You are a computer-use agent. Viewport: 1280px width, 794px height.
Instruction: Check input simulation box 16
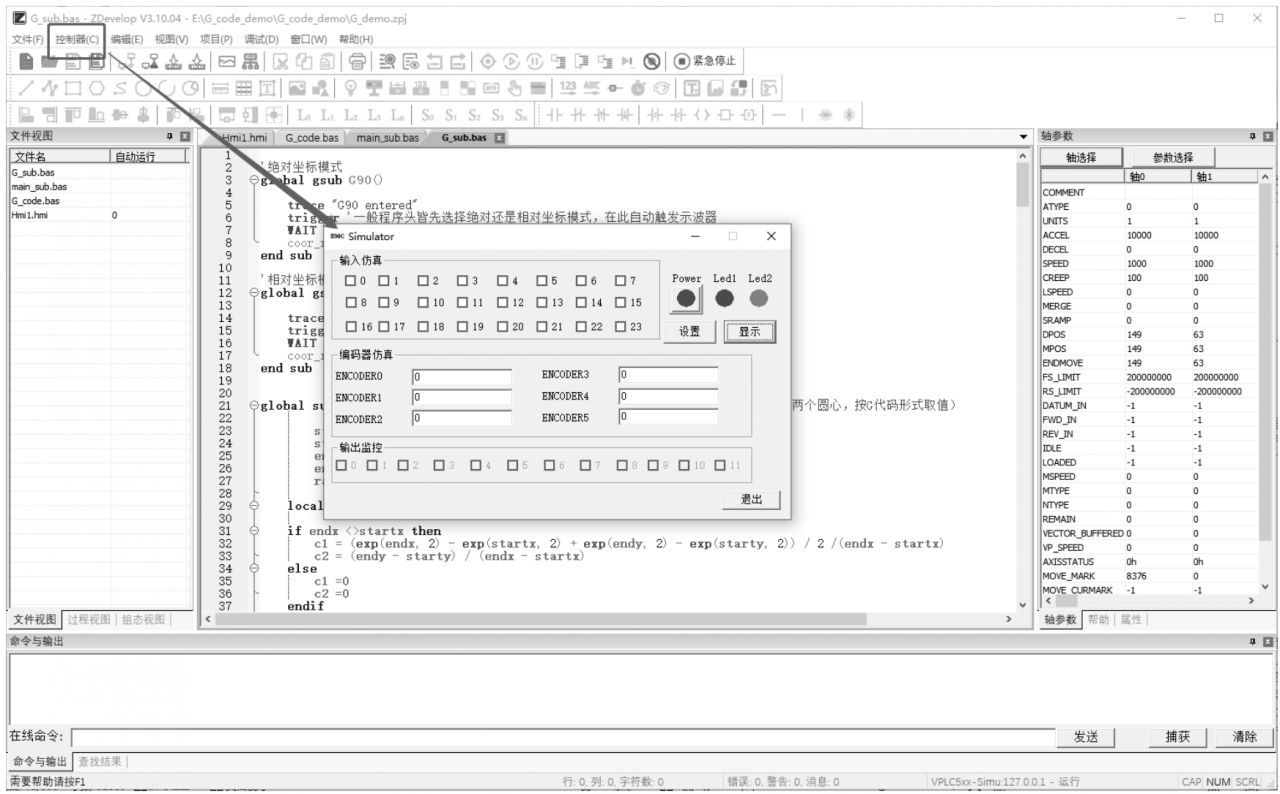(350, 326)
